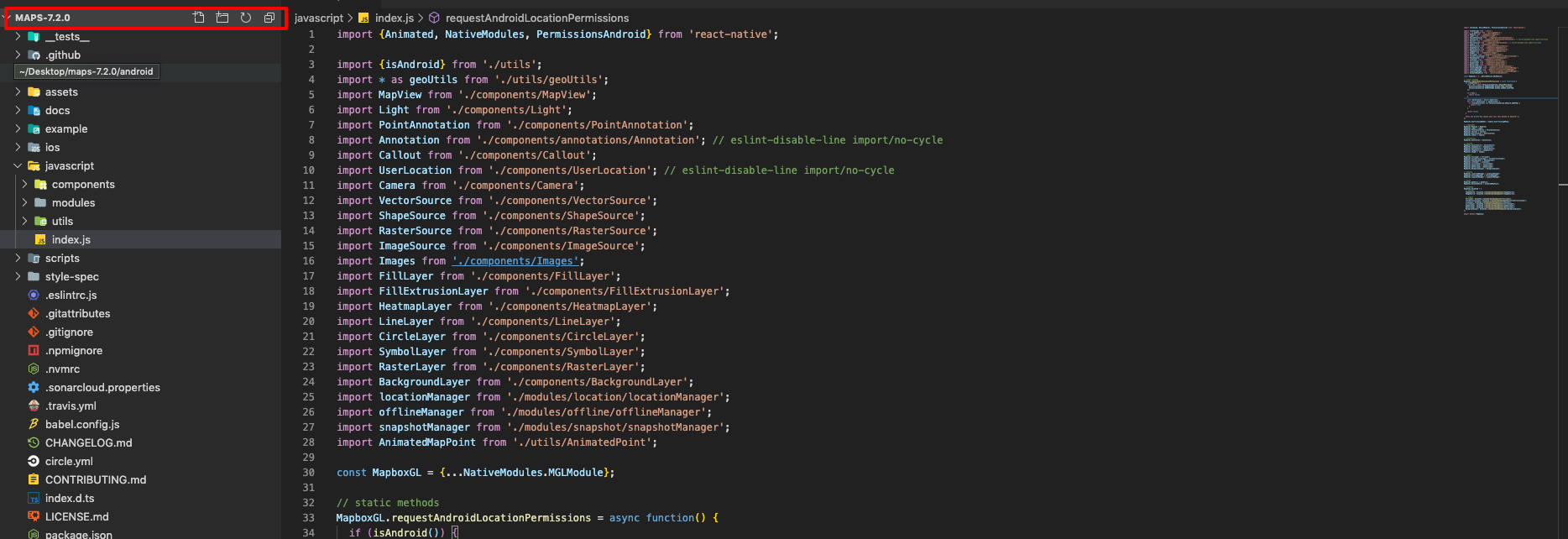Viewport: 1568px width, 539px height.
Task: Click 'locationManager' import on line 25
Action: tap(424, 397)
